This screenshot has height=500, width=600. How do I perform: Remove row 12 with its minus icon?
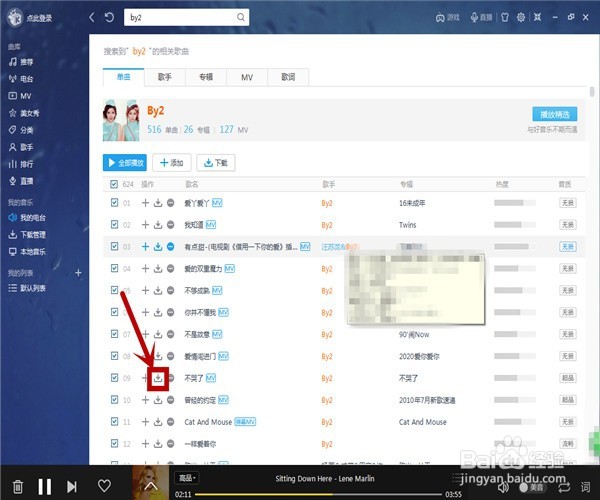click(x=171, y=444)
